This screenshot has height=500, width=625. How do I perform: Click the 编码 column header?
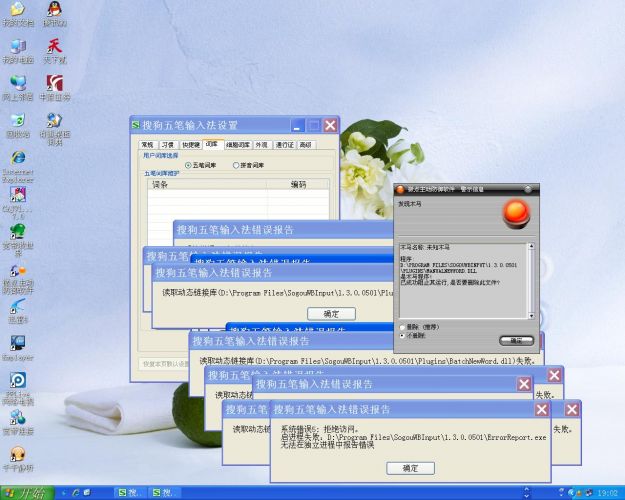[x=299, y=185]
